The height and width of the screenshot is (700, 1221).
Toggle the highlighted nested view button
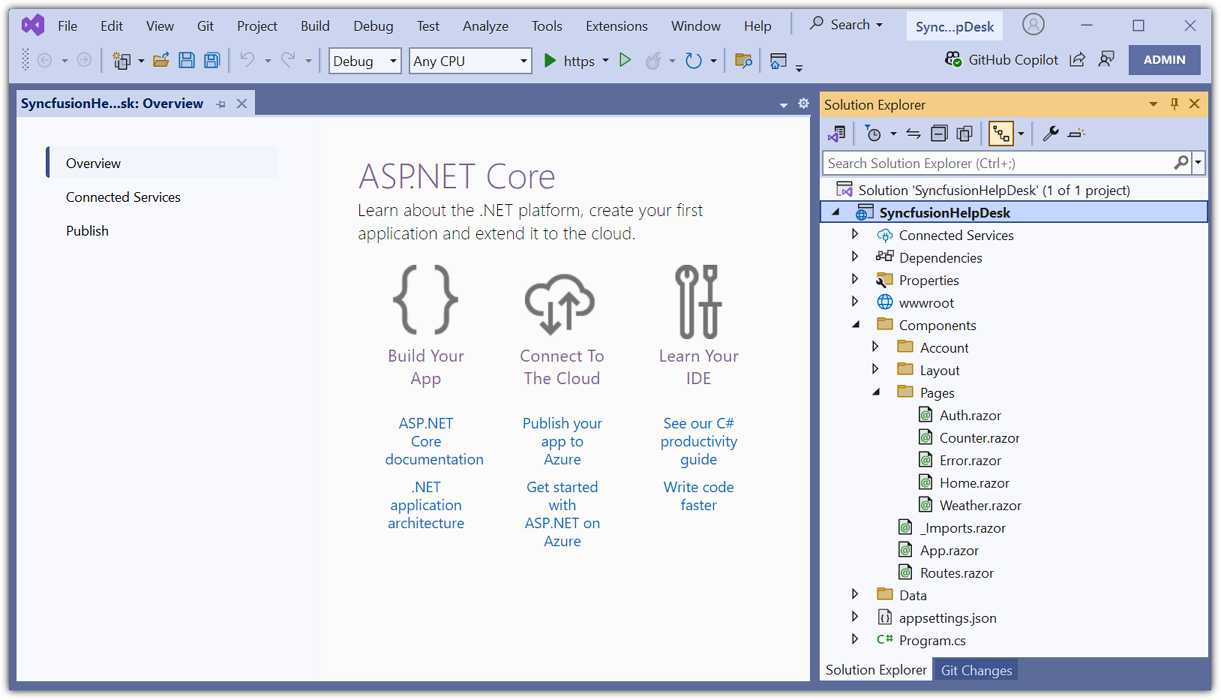click(1001, 133)
